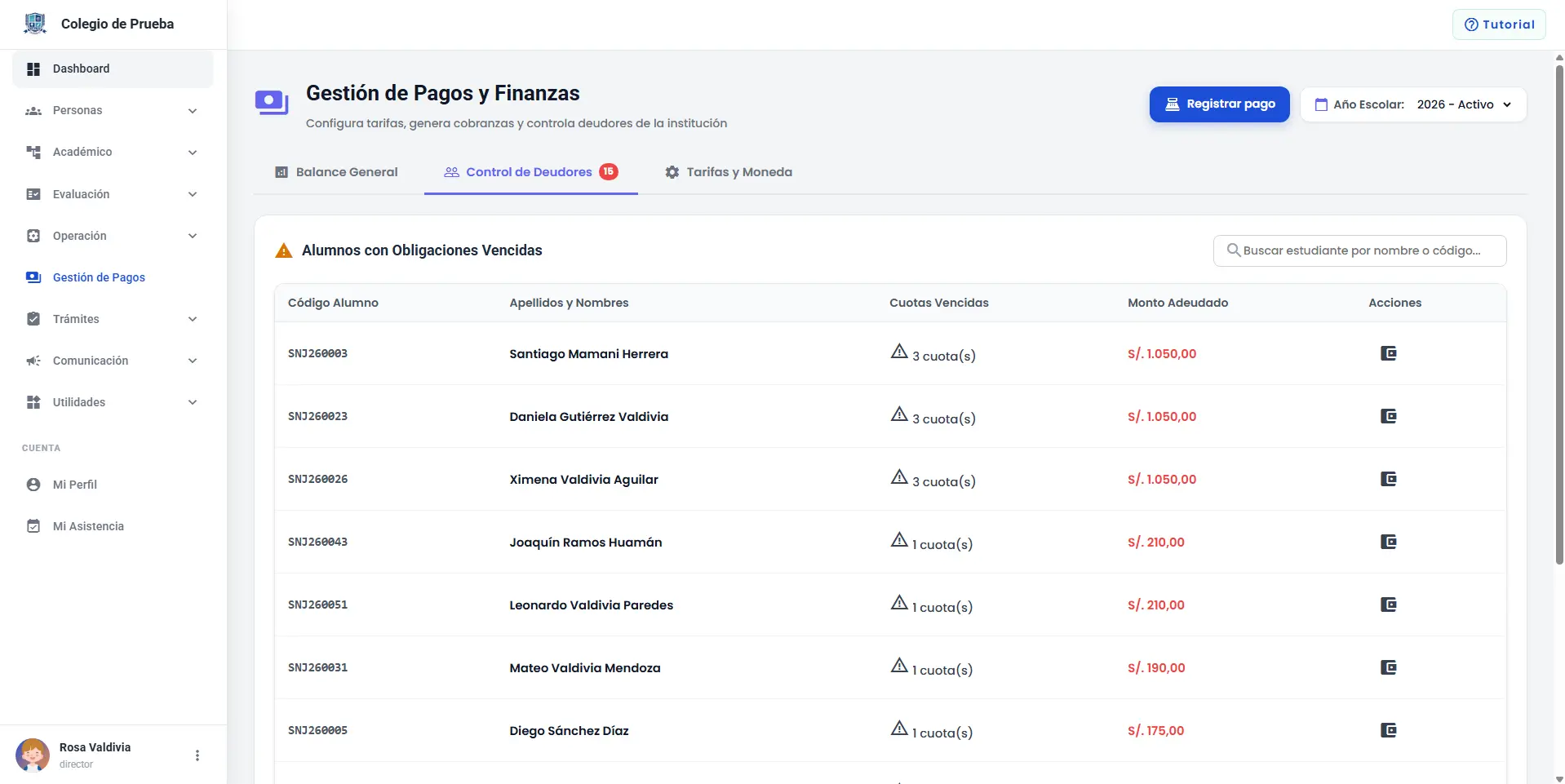Viewport: 1565px width, 784px height.
Task: Click warning icon beside SNJ260003 overdue cuotas
Action: tap(899, 352)
